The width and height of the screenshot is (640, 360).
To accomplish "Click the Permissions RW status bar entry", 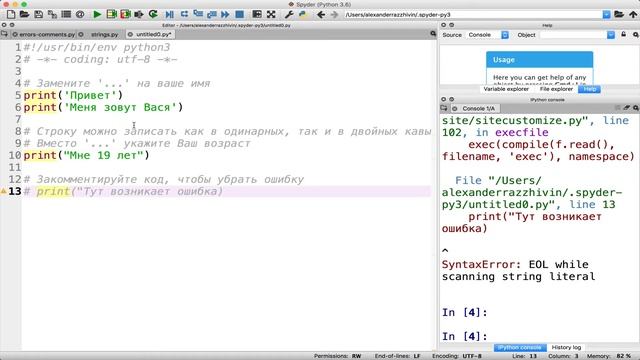I will (x=338, y=356).
